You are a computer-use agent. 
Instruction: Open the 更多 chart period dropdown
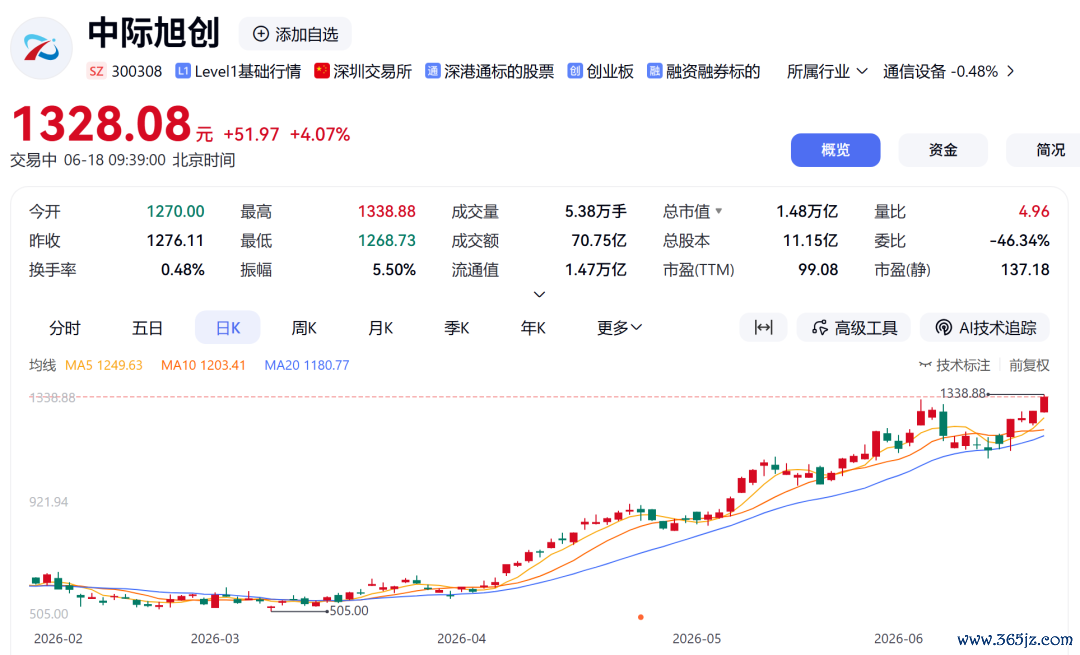tap(619, 328)
